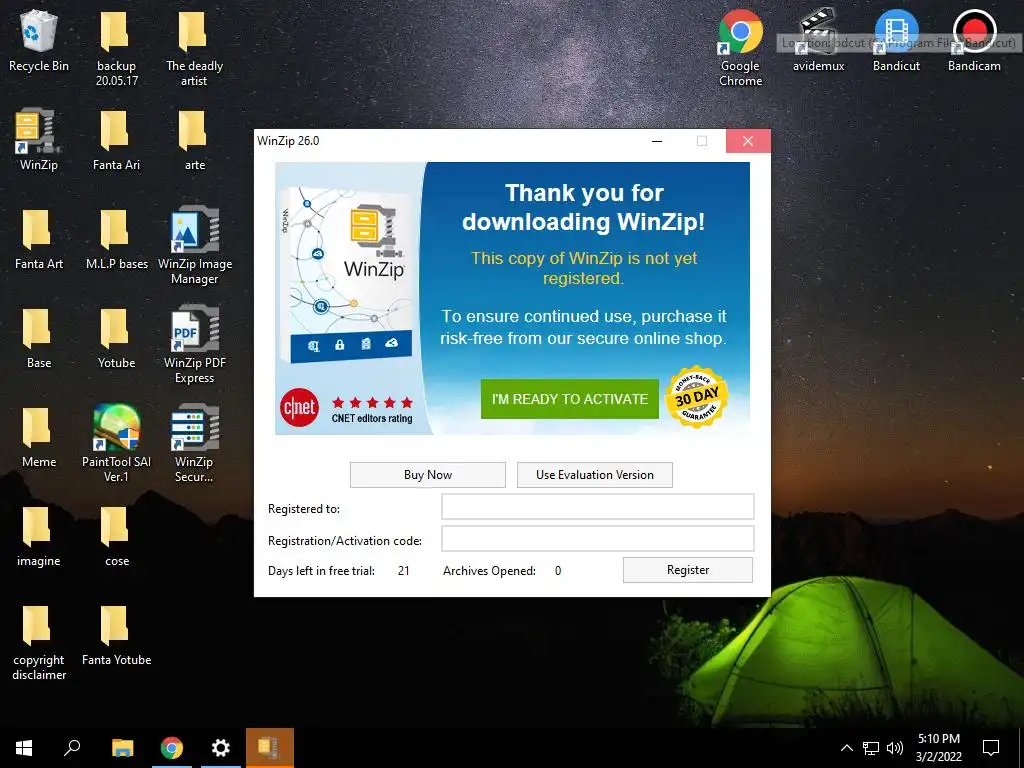Open the volume control in tray
1024x768 pixels.
click(x=895, y=748)
